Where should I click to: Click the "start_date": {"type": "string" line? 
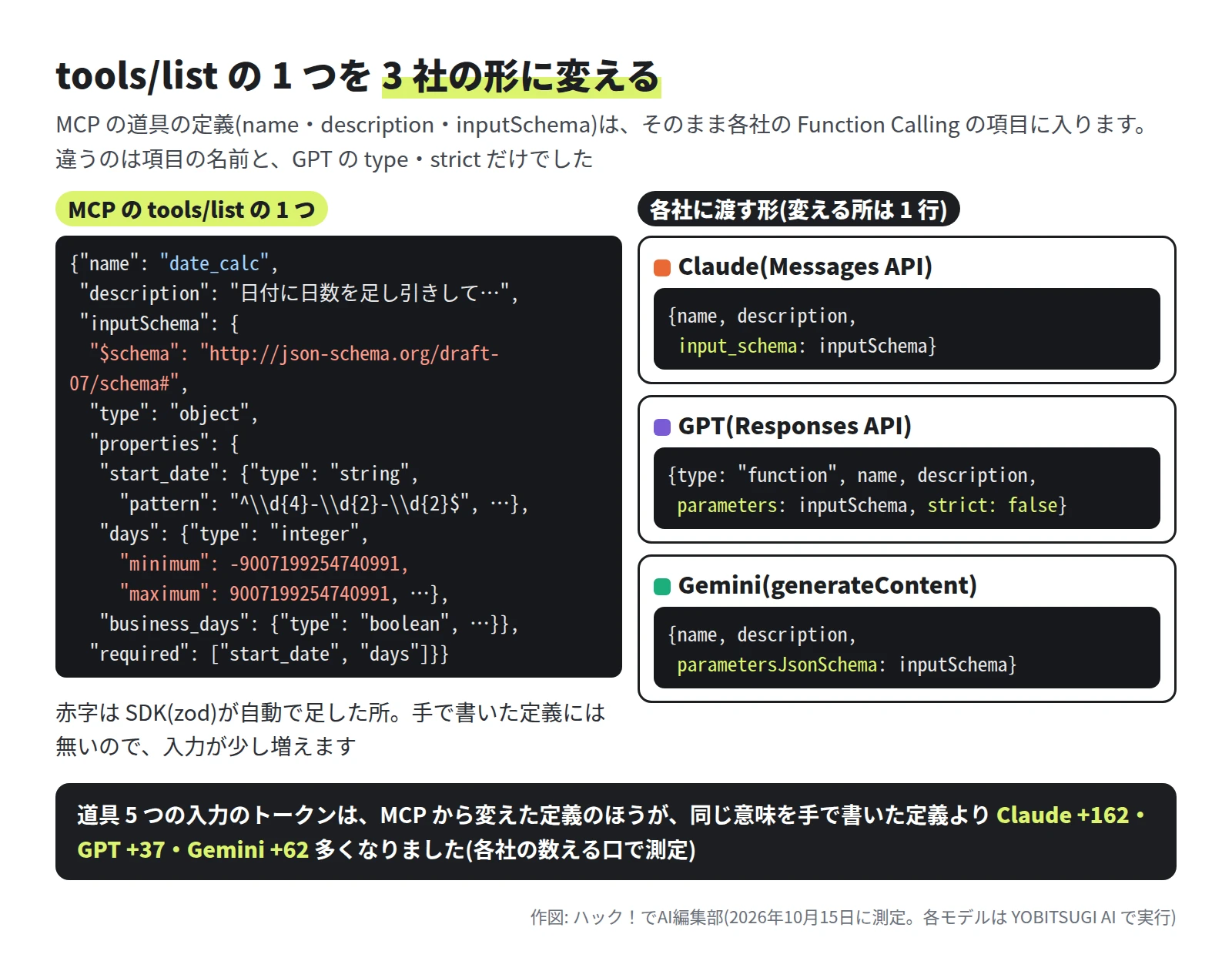click(x=259, y=474)
